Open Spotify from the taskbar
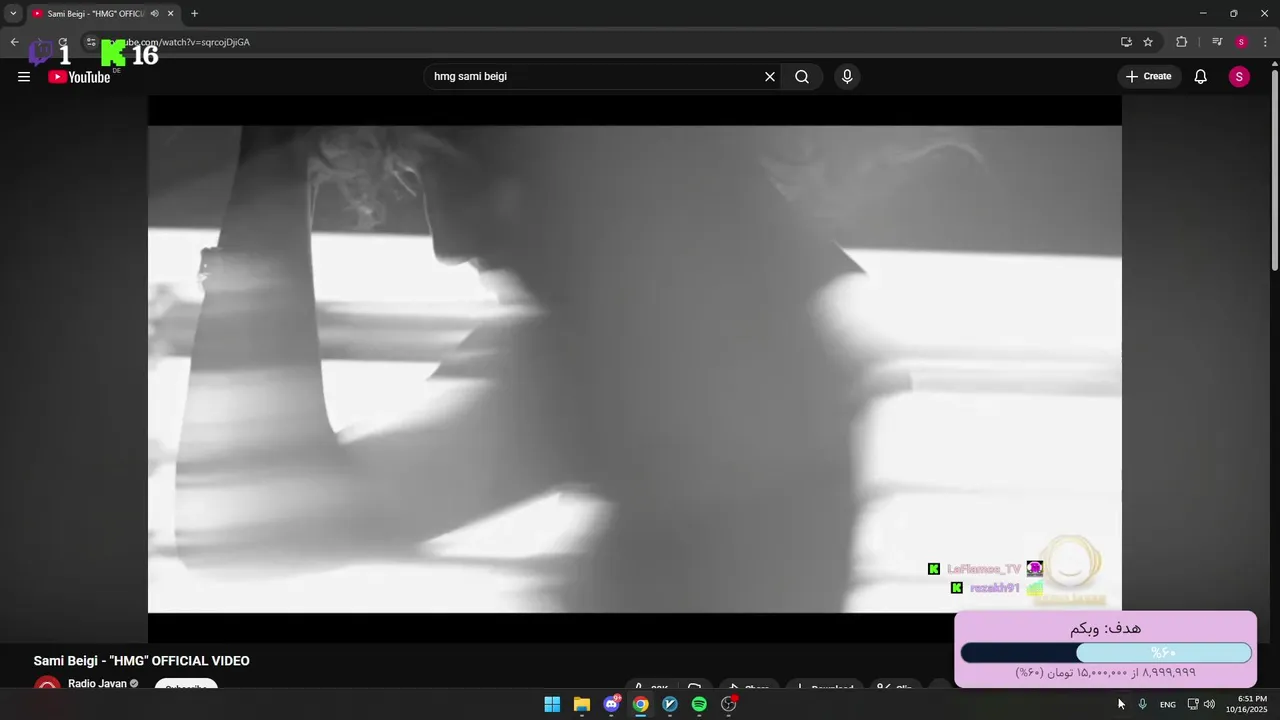Image resolution: width=1280 pixels, height=720 pixels. (699, 704)
